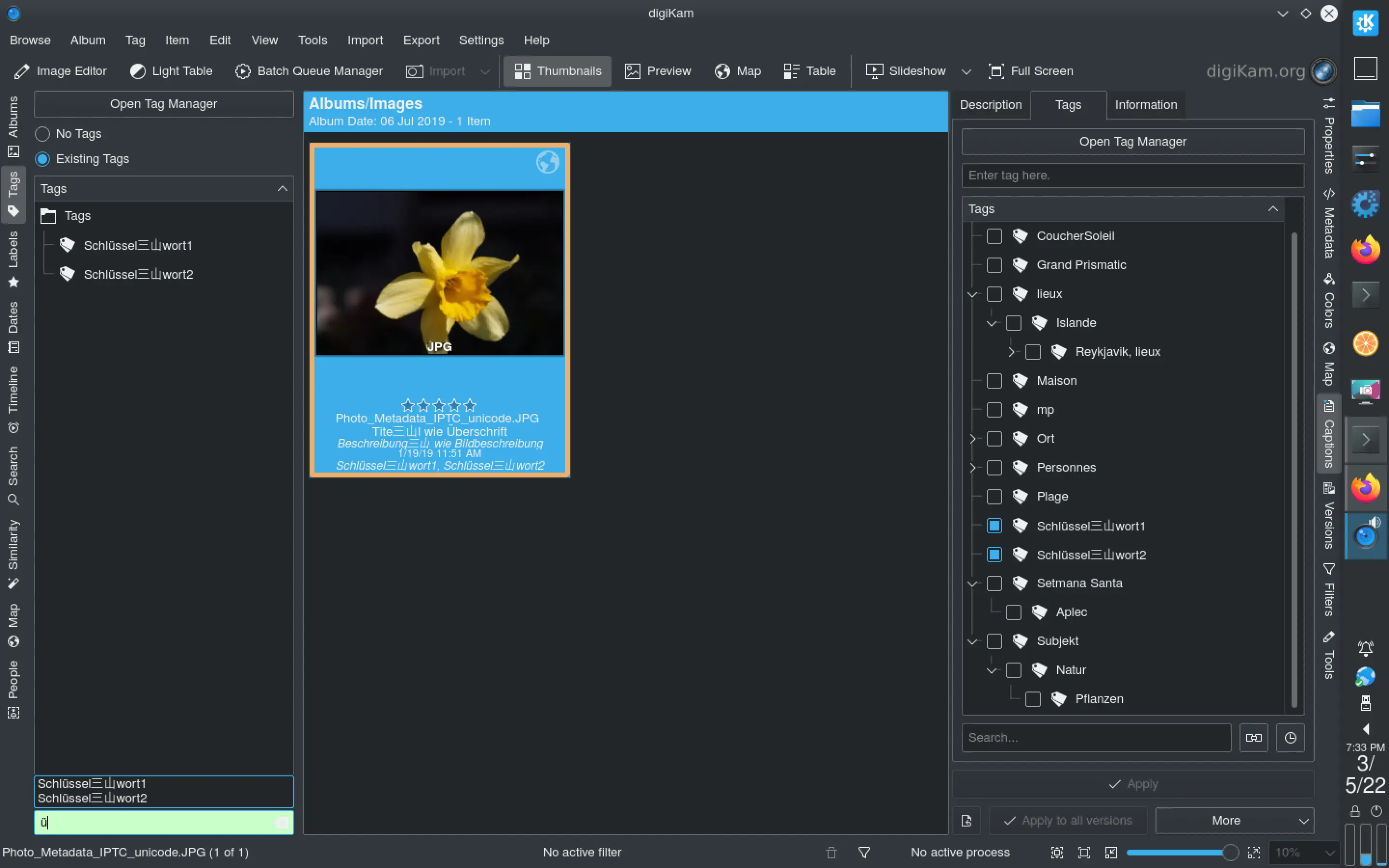1389x868 pixels.
Task: Click the trash icon in status bar
Action: click(831, 853)
